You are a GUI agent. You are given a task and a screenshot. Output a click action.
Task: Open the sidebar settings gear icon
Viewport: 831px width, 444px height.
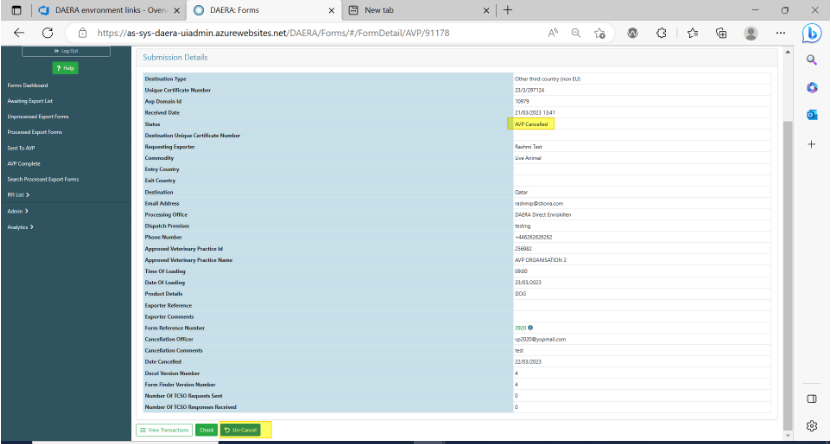pyautogui.click(x=812, y=425)
